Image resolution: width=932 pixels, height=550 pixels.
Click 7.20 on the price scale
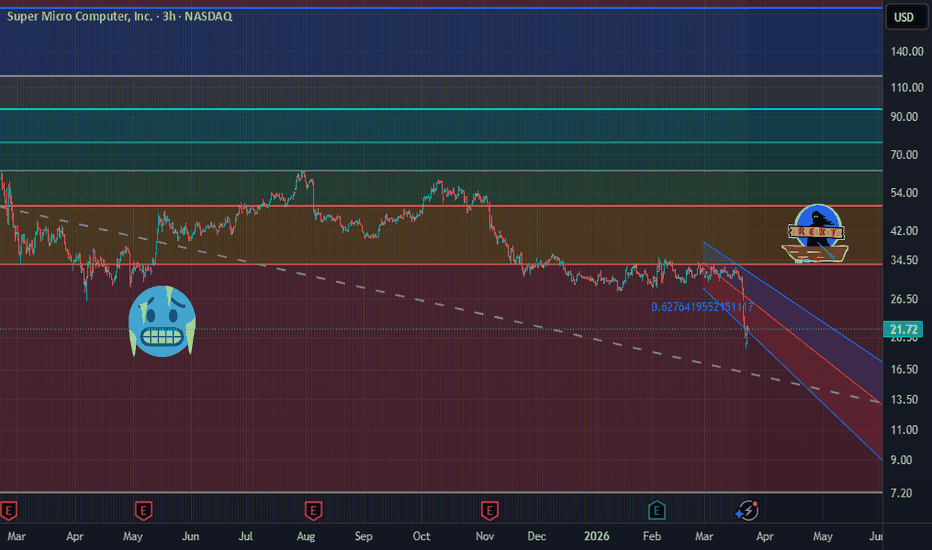[x=904, y=493]
